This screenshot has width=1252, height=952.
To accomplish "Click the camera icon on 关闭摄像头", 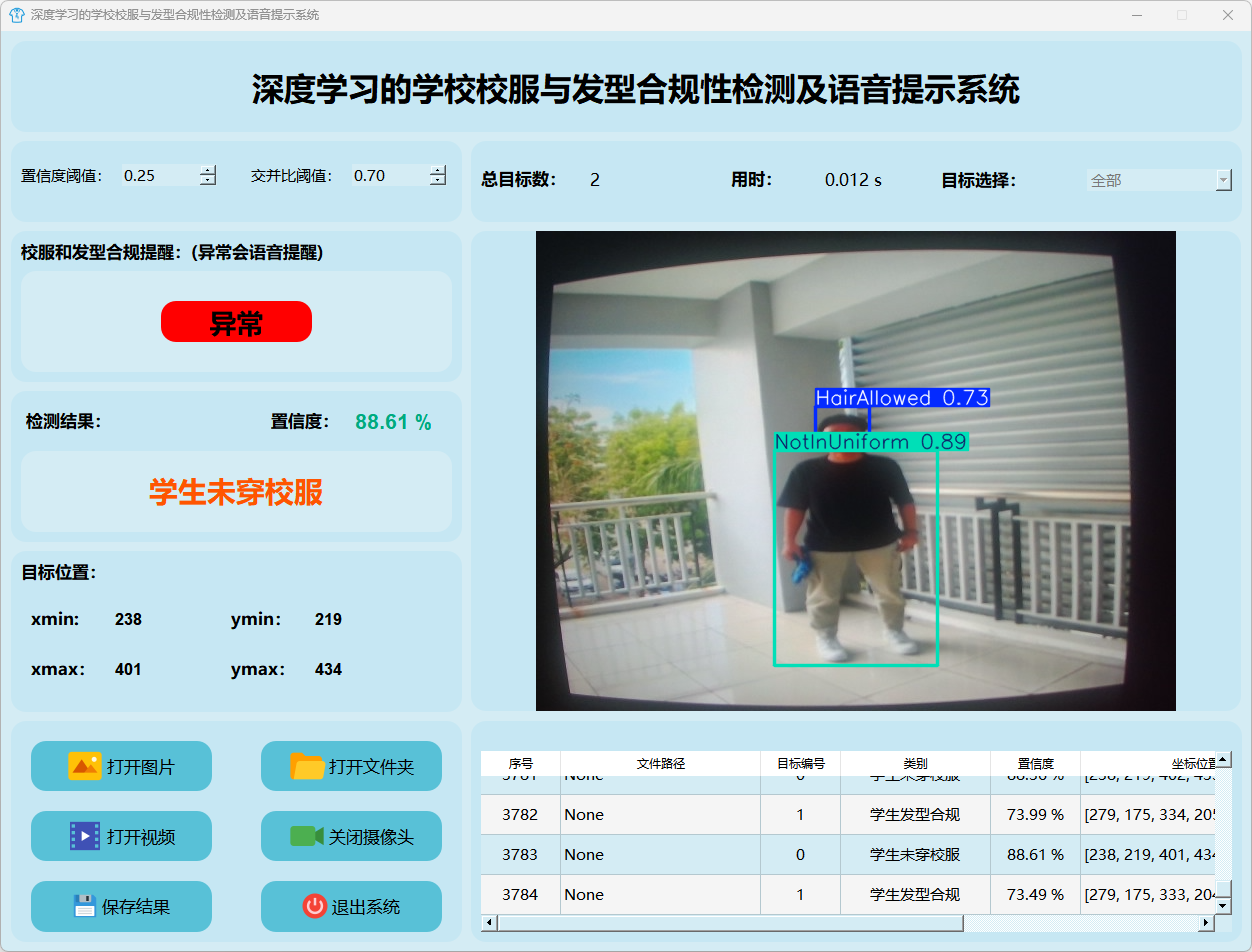I will [x=306, y=836].
